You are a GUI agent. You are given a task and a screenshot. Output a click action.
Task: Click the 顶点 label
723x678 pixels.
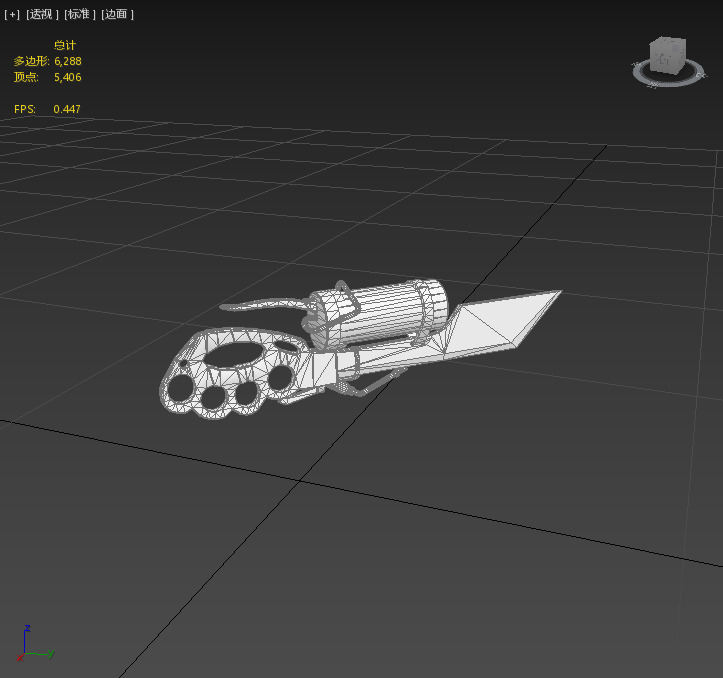[x=26, y=77]
